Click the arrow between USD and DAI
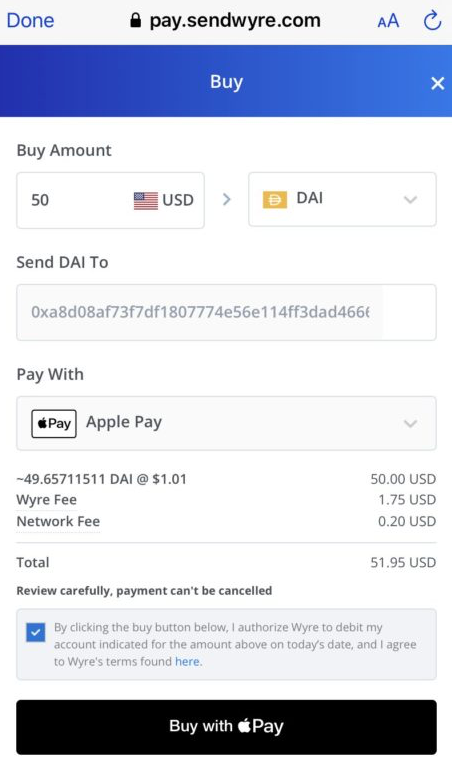Viewport: 452px width, 759px height. 226,199
